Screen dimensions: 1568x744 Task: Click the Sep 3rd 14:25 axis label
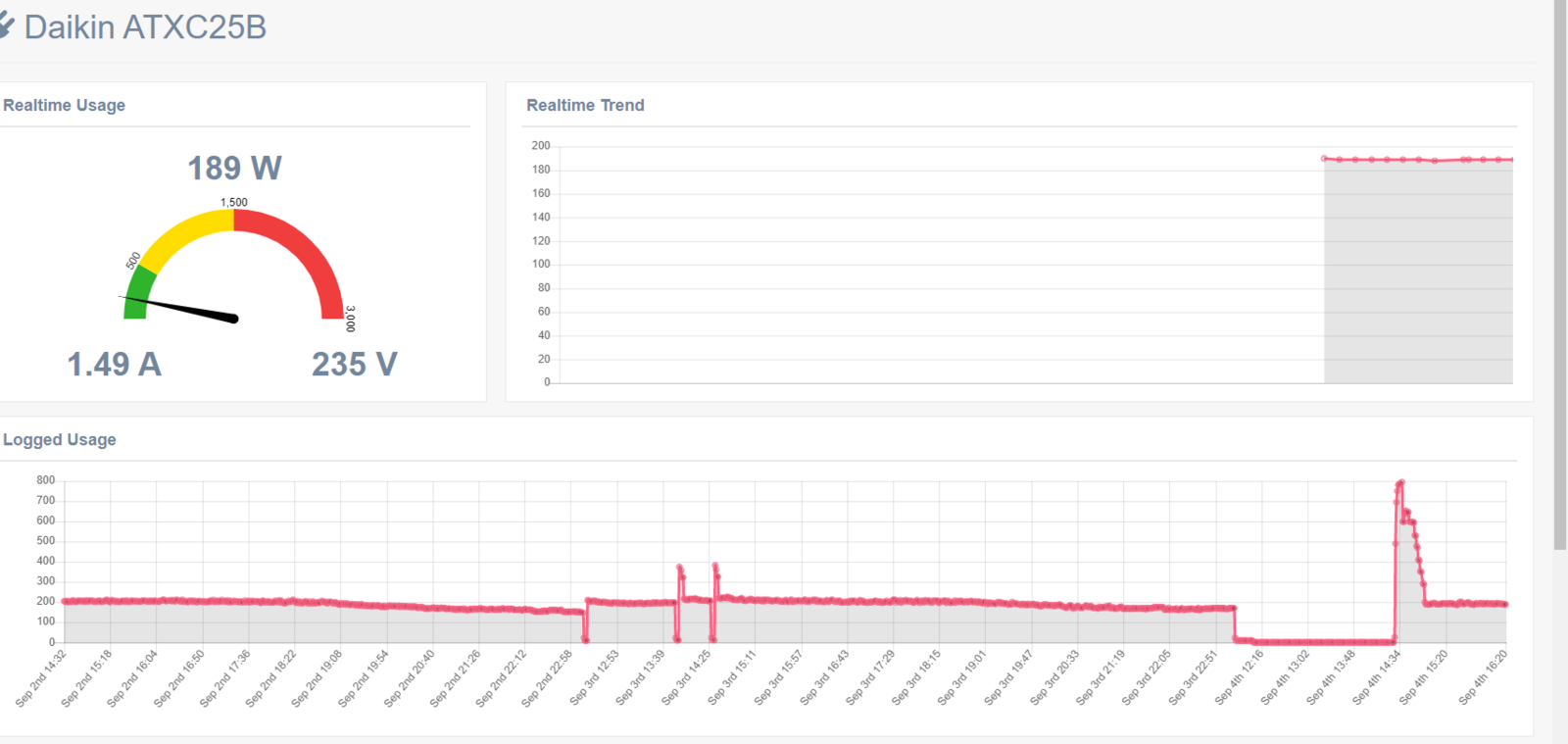pos(686,677)
